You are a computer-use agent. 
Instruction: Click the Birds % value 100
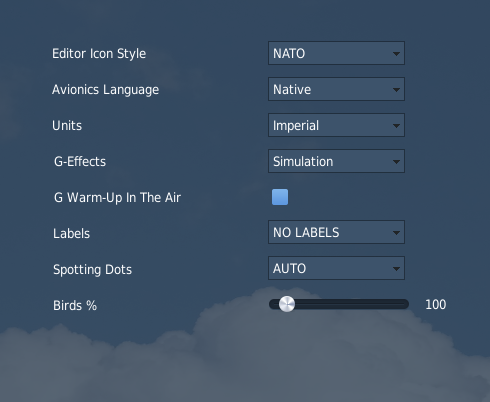pyautogui.click(x=435, y=305)
